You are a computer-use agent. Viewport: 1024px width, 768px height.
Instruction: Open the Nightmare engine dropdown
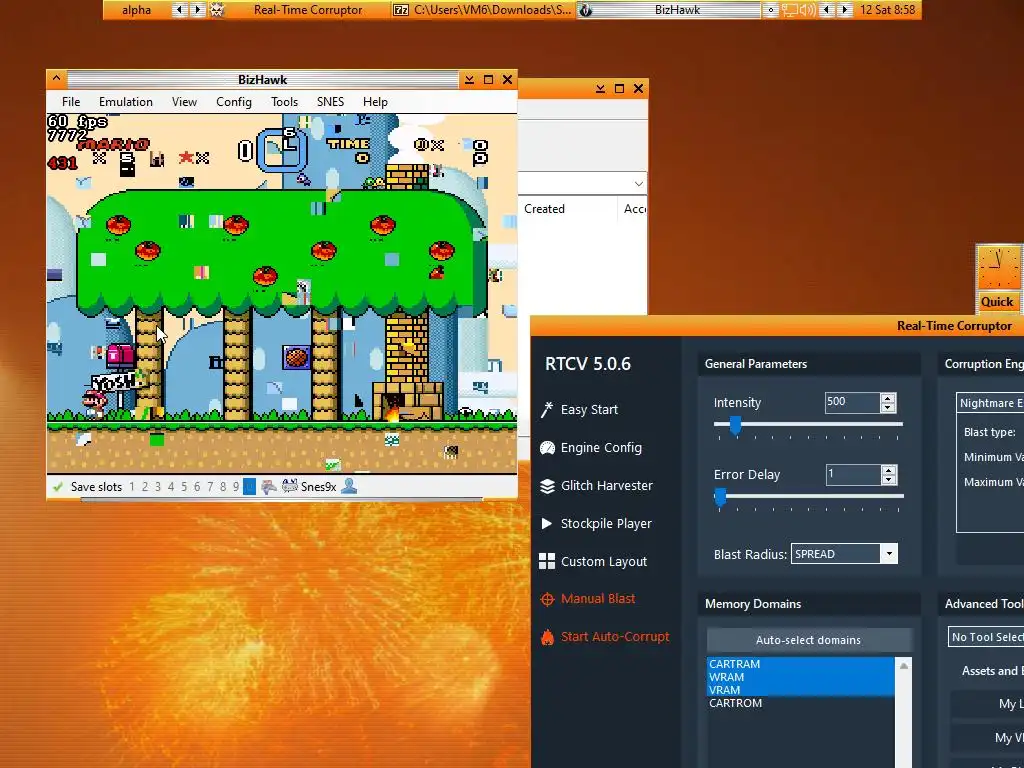click(x=990, y=403)
